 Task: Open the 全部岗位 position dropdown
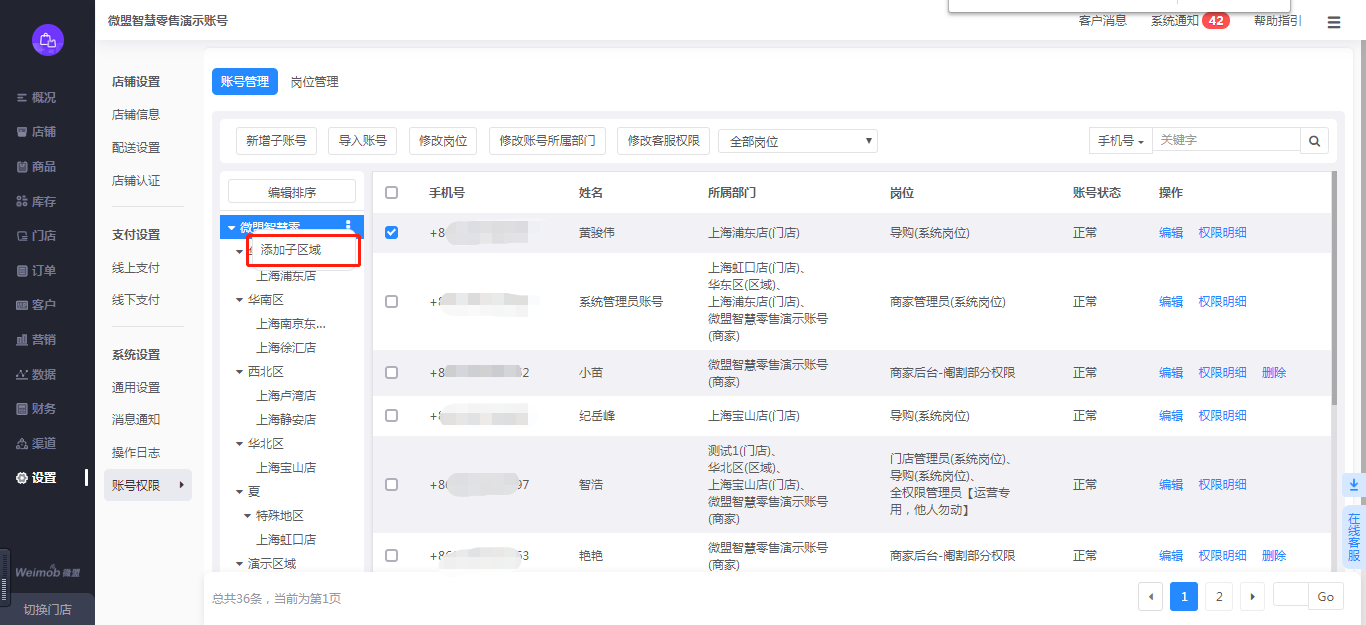[797, 141]
